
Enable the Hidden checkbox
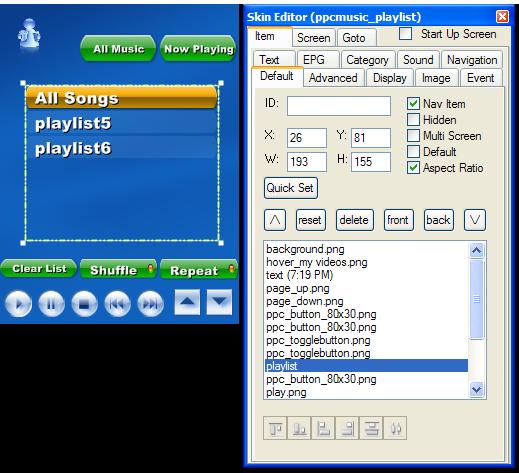tap(413, 120)
